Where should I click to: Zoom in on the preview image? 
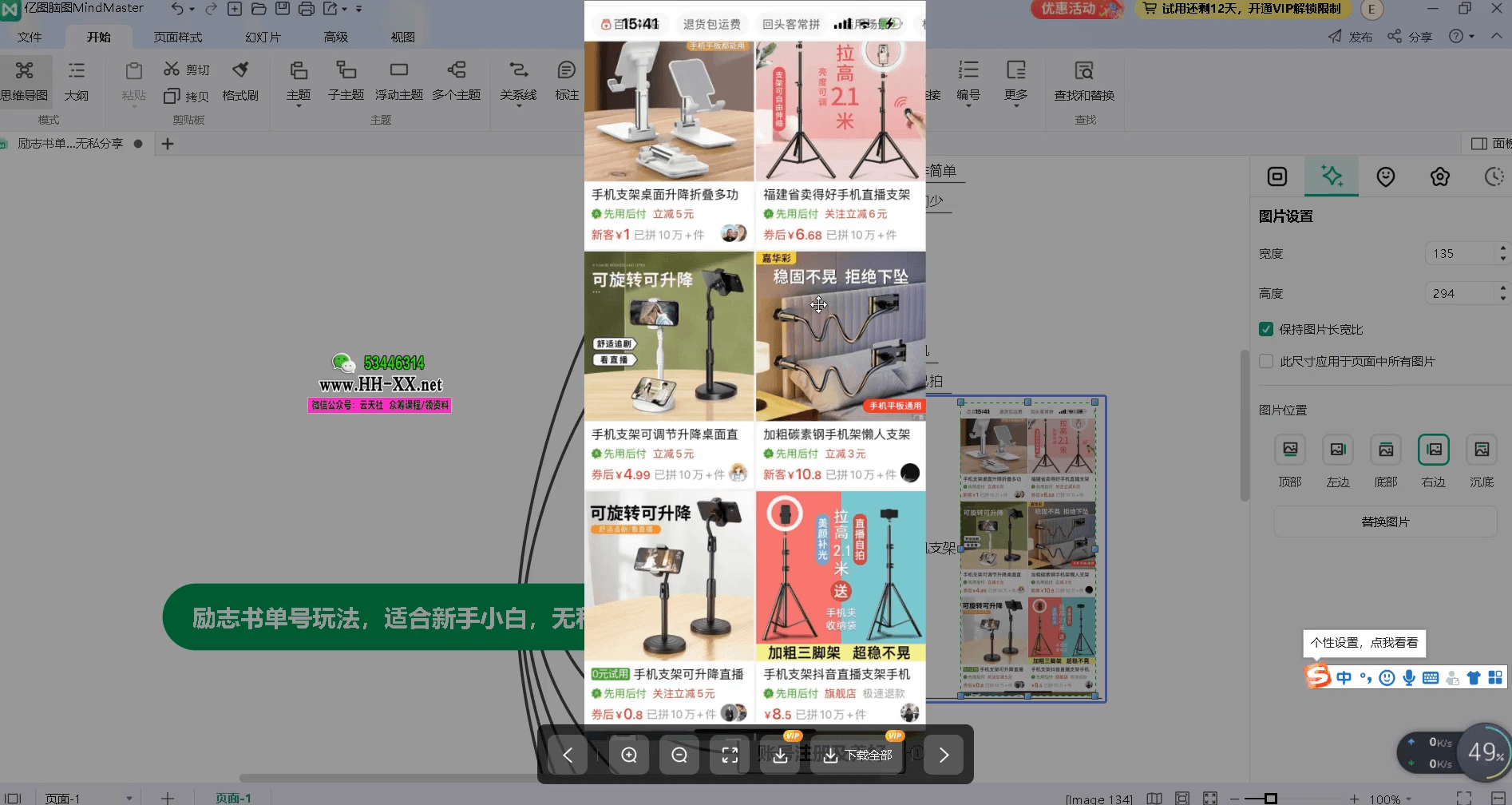tap(629, 755)
